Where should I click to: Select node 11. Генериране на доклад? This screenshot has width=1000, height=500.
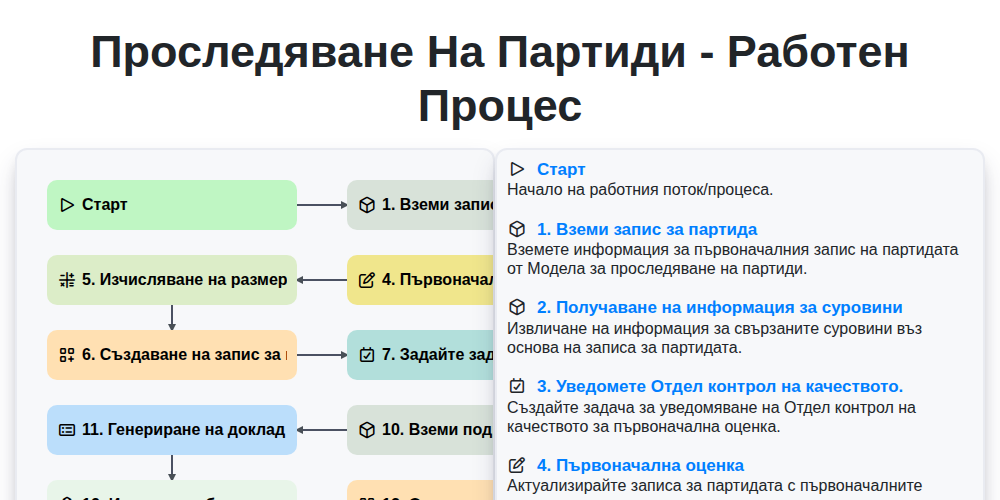(x=172, y=430)
